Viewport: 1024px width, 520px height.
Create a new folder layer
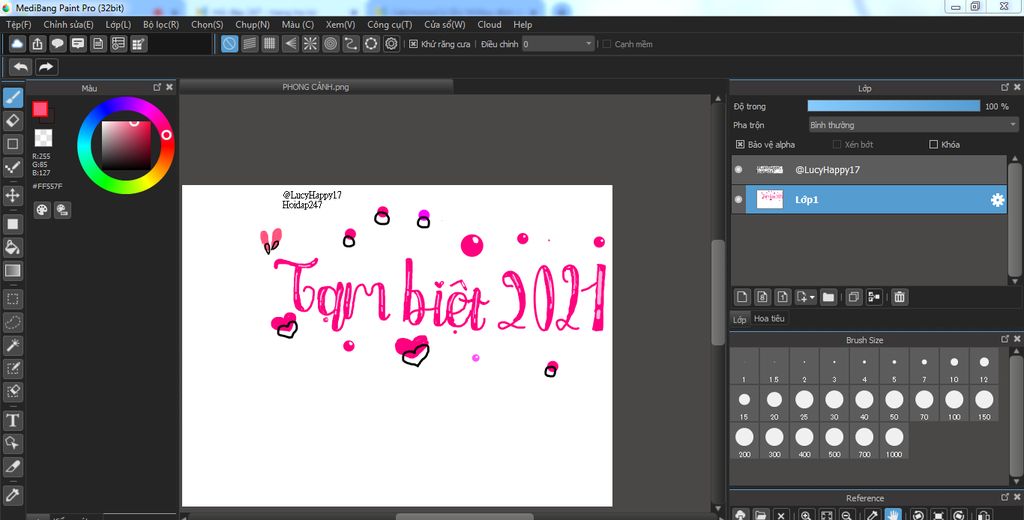828,297
